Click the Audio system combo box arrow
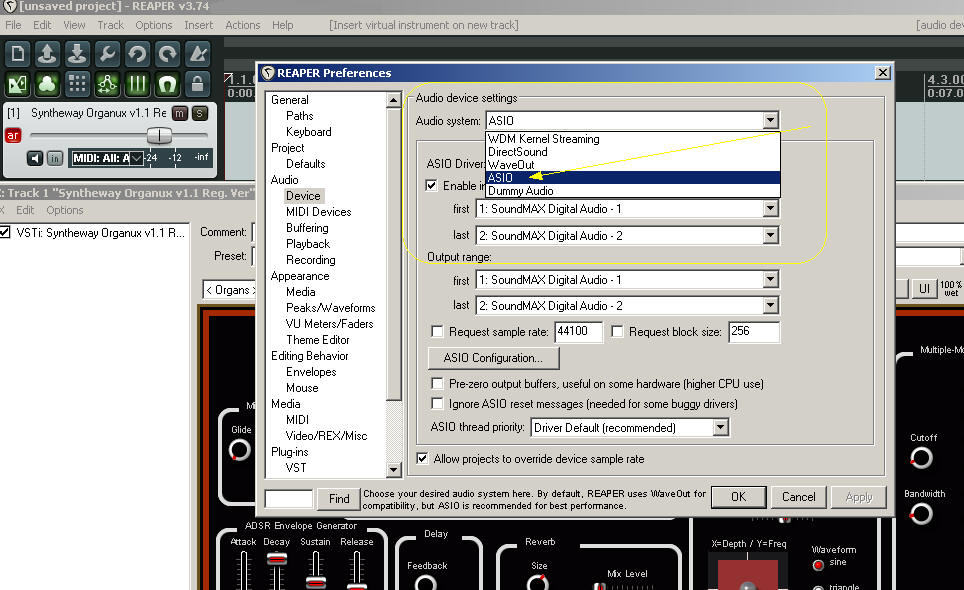Screen dimensions: 964x590 (x=770, y=120)
